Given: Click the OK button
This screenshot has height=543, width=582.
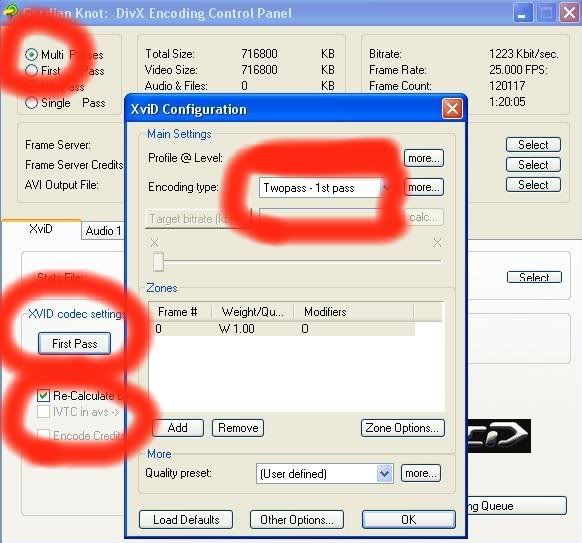Looking at the screenshot, I should (x=409, y=520).
